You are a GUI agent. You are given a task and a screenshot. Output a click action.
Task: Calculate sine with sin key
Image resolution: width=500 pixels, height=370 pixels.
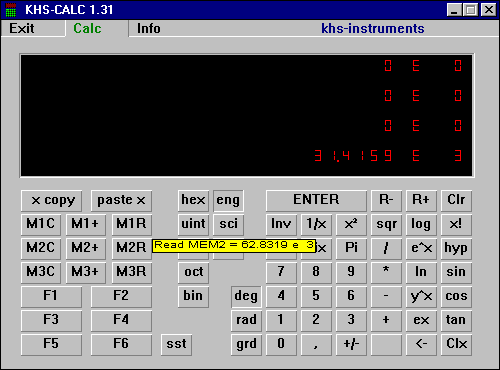[x=456, y=272]
